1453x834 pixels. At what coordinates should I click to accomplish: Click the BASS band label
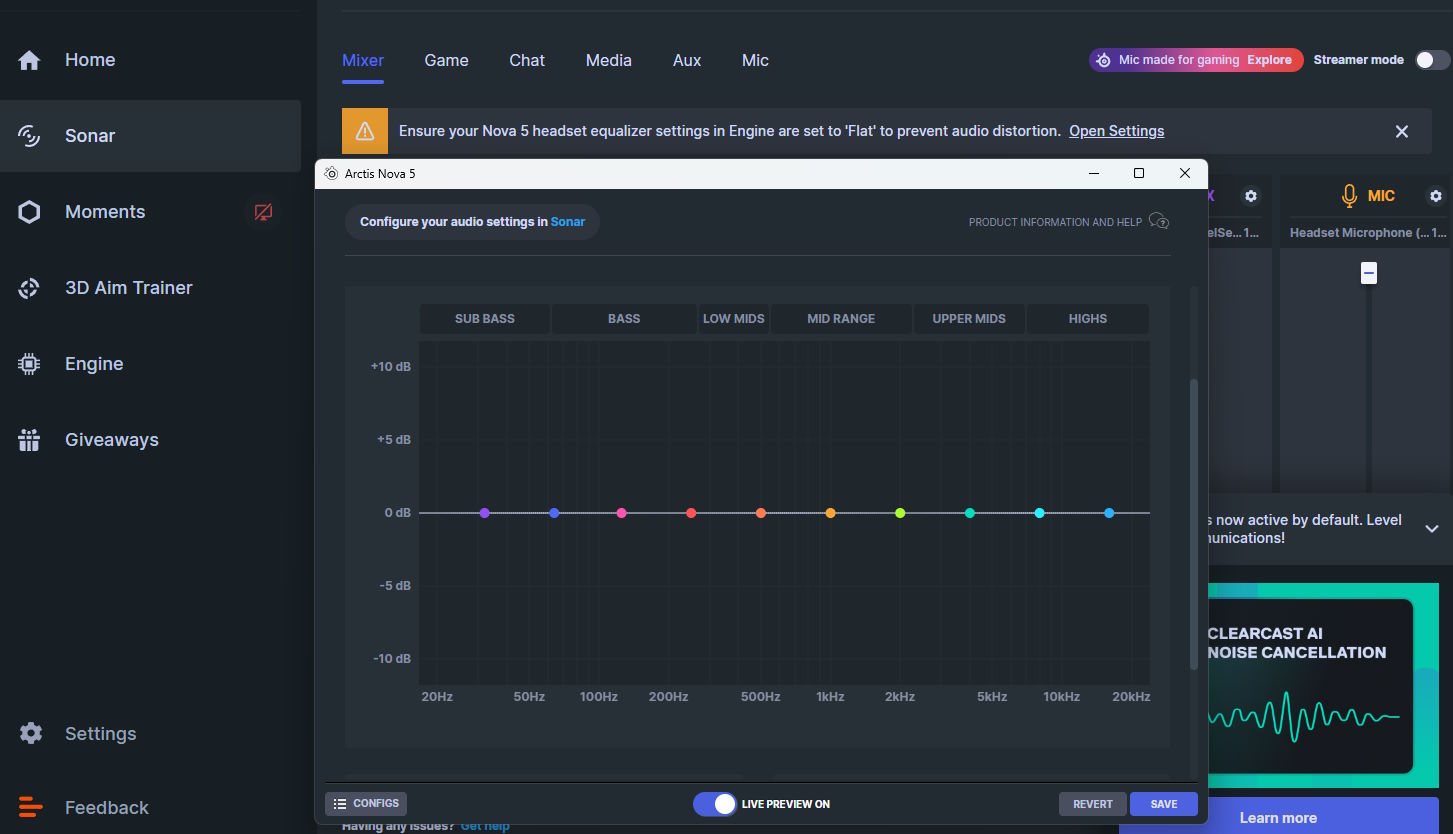point(624,319)
